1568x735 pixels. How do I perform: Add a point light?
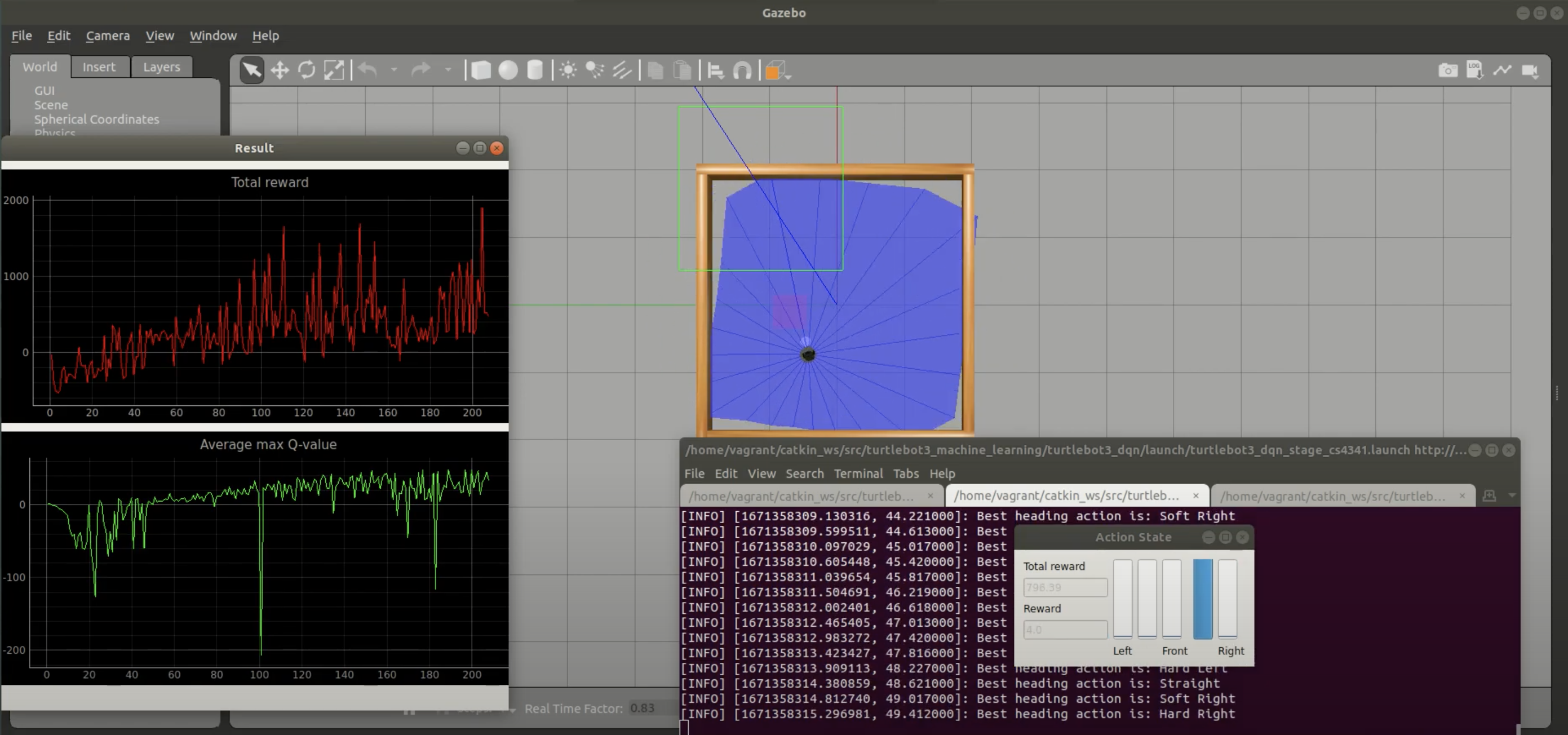pyautogui.click(x=568, y=70)
